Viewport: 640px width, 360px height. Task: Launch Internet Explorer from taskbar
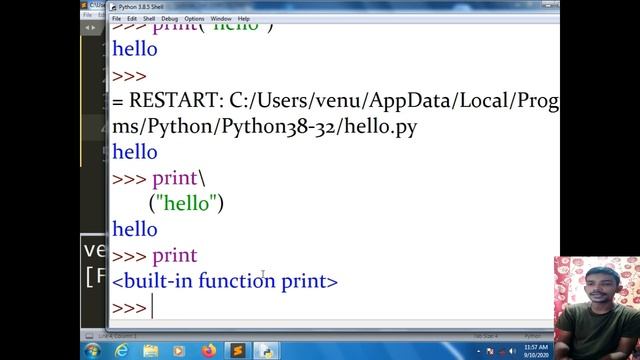pos(122,351)
